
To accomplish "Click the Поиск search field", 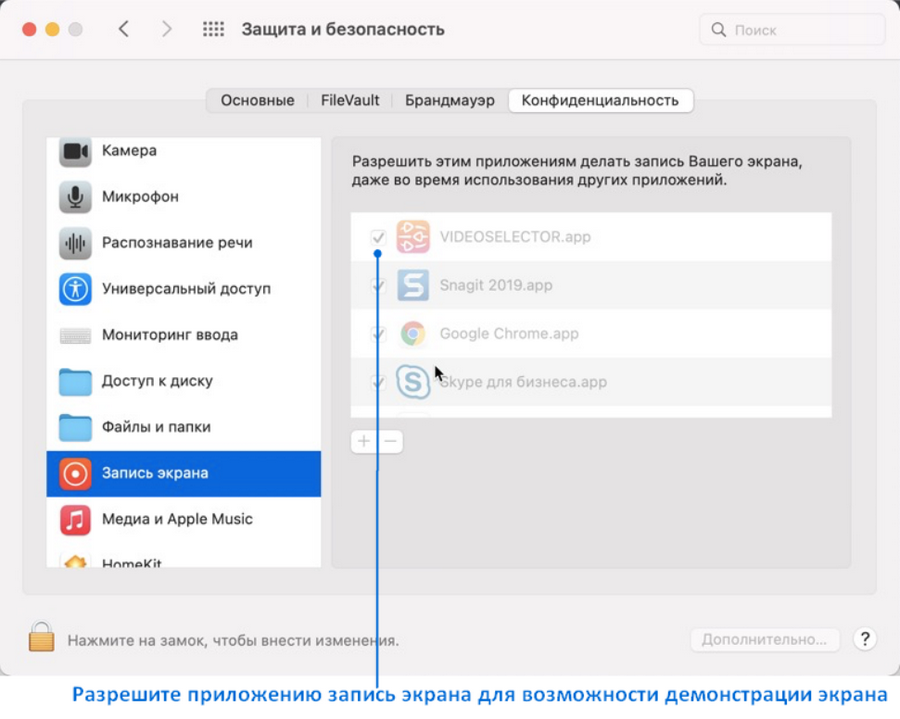I will [x=792, y=30].
